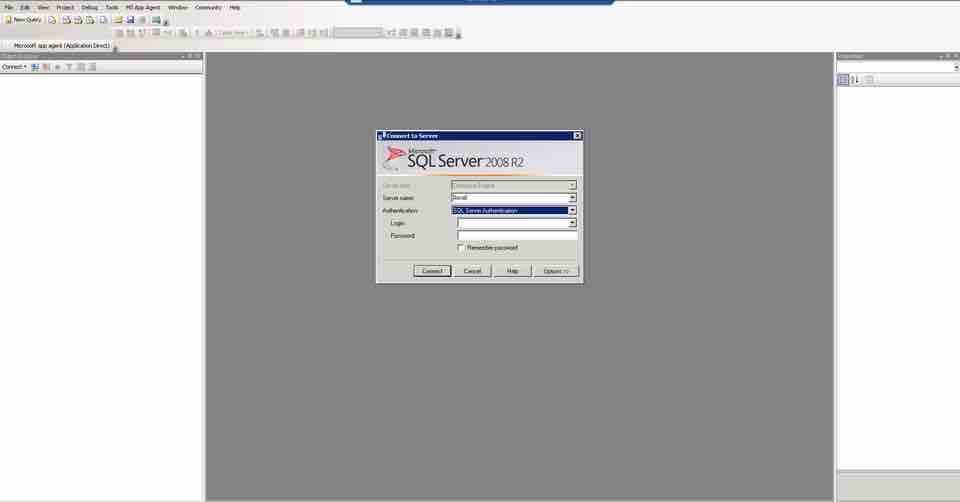This screenshot has height=502, width=960.
Task: Click the Connect Object Explorer icon next to Connect
Action: coord(35,67)
